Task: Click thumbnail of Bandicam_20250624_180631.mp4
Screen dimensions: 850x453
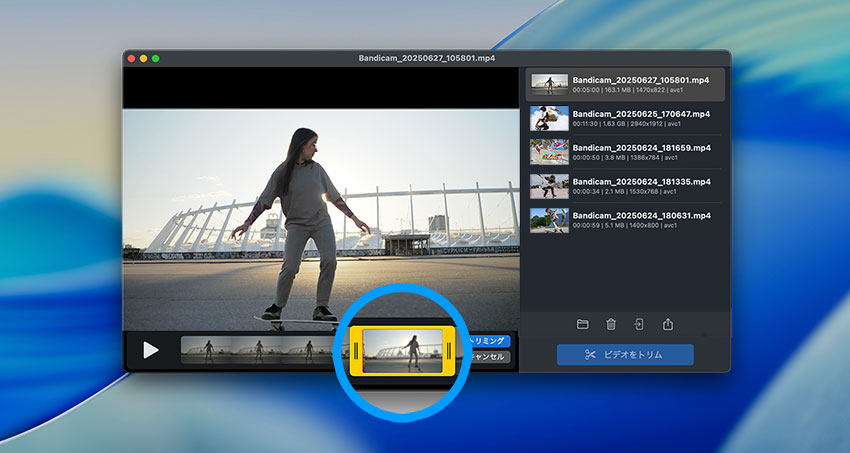Action: [x=549, y=220]
